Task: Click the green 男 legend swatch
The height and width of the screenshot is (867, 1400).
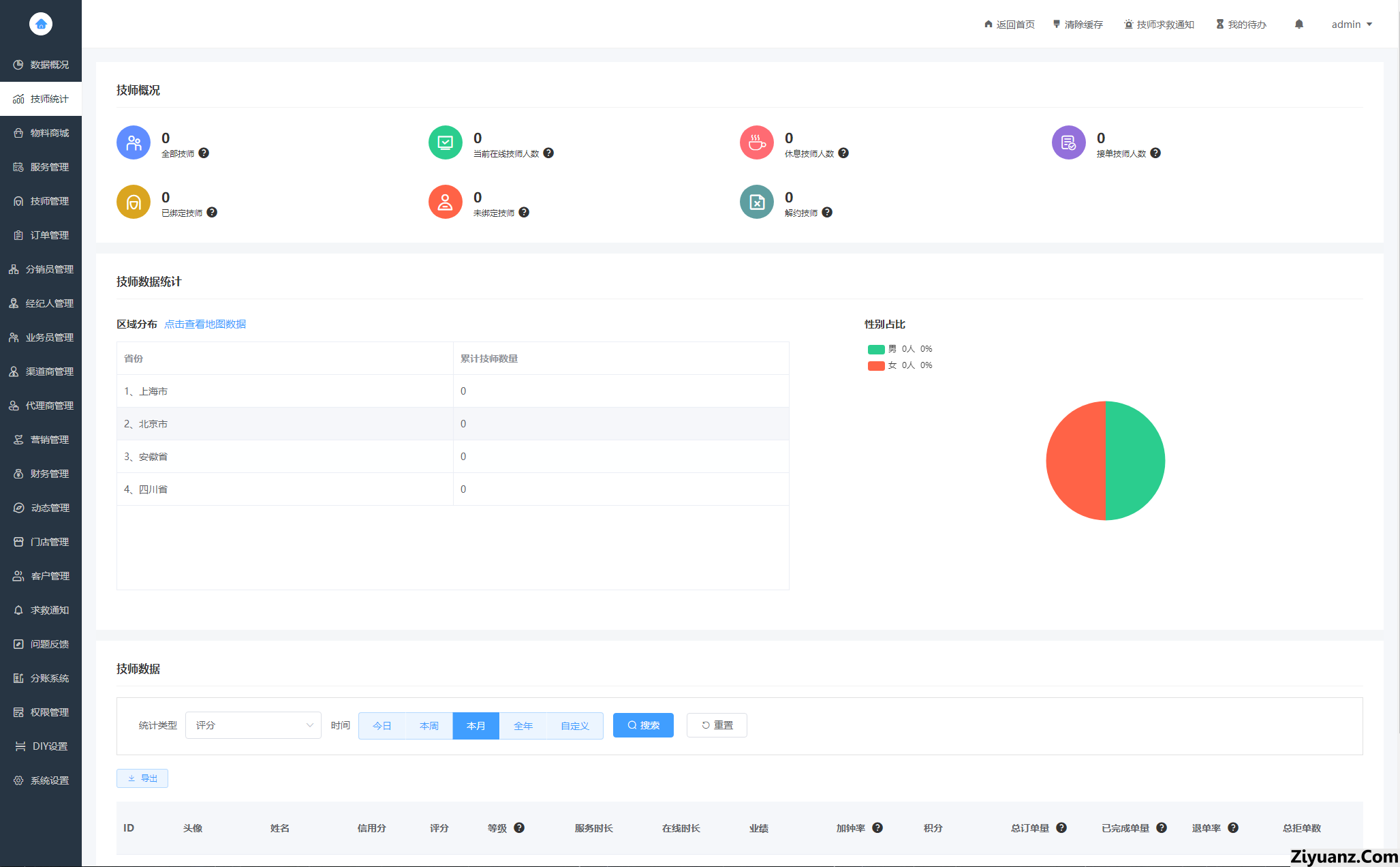Action: pyautogui.click(x=875, y=349)
